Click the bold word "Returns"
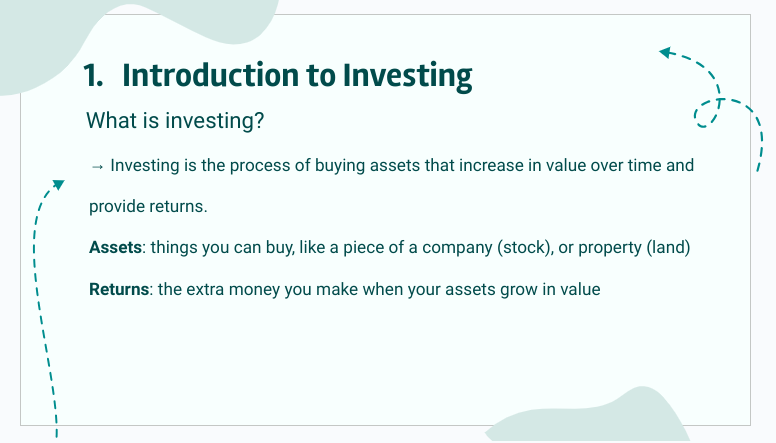 [119, 289]
